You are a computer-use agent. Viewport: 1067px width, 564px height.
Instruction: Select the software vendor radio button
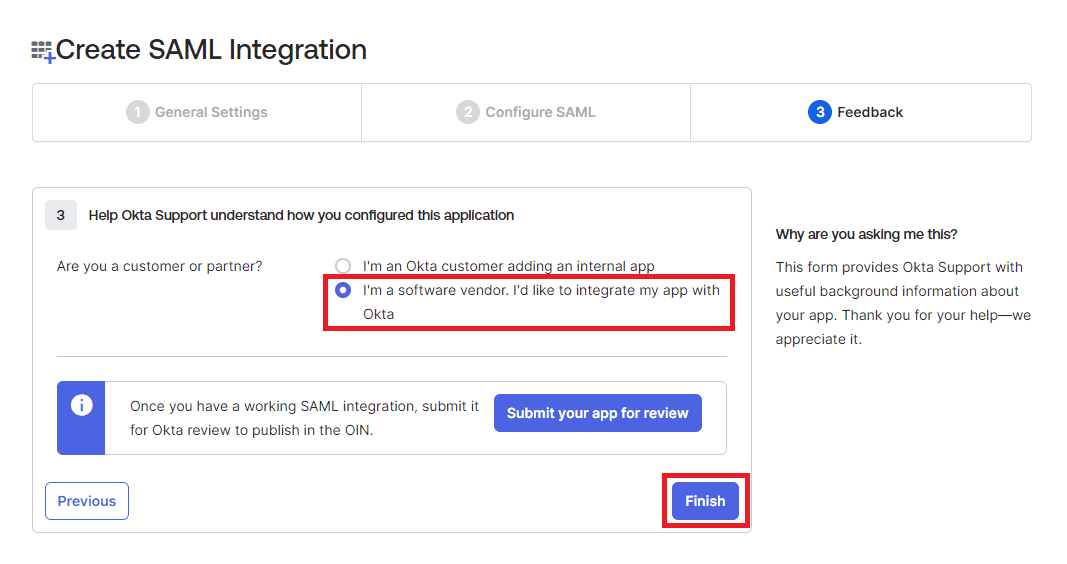click(x=343, y=290)
